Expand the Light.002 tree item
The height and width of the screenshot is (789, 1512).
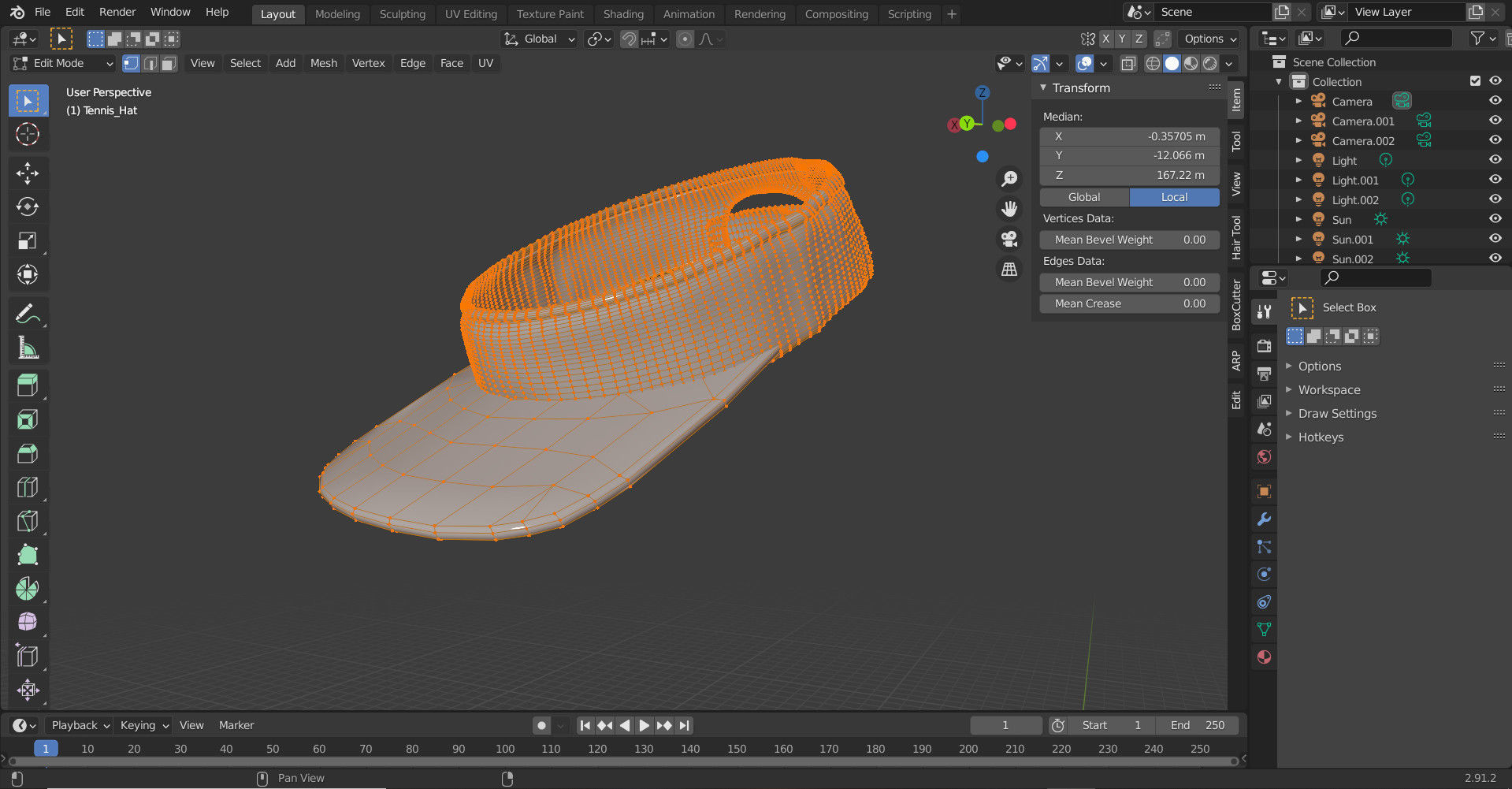(x=1298, y=199)
